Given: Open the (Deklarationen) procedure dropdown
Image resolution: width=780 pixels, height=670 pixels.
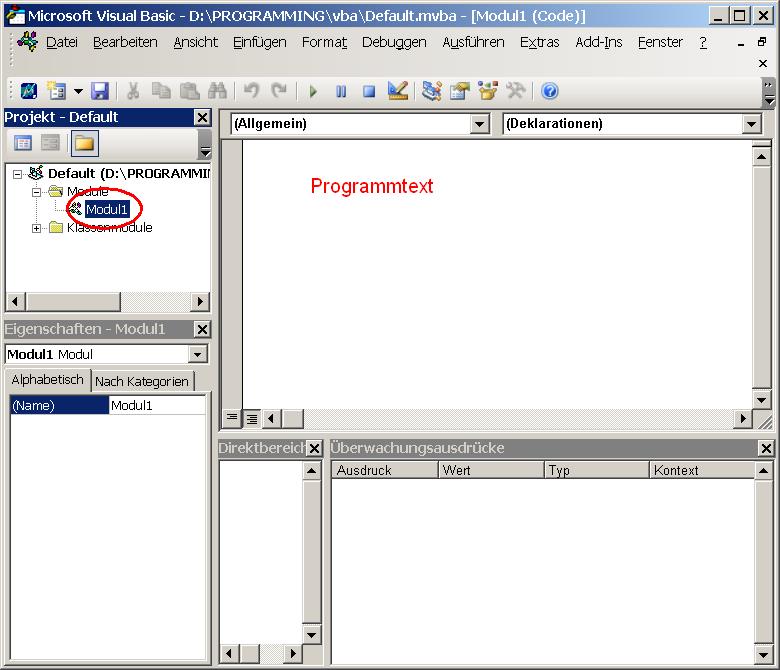Looking at the screenshot, I should (752, 124).
